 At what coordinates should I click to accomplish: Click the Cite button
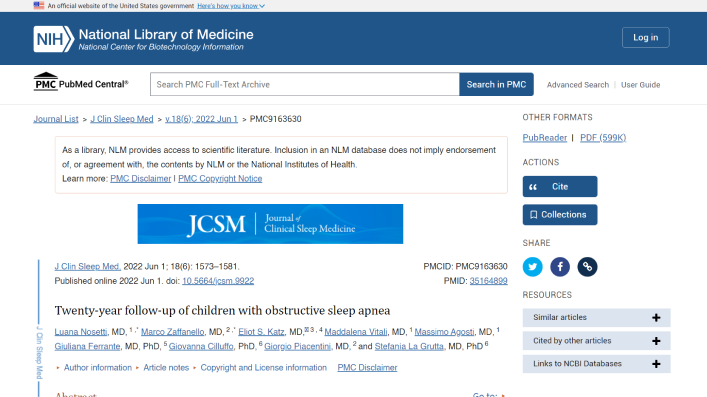coord(560,186)
